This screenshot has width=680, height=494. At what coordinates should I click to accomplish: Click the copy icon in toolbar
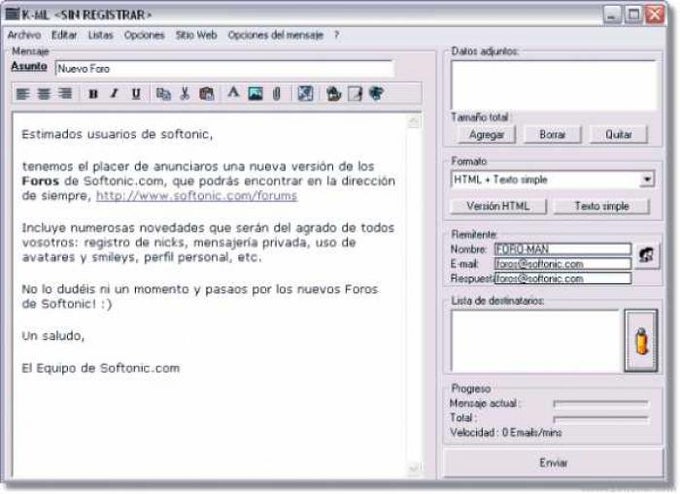coord(163,94)
